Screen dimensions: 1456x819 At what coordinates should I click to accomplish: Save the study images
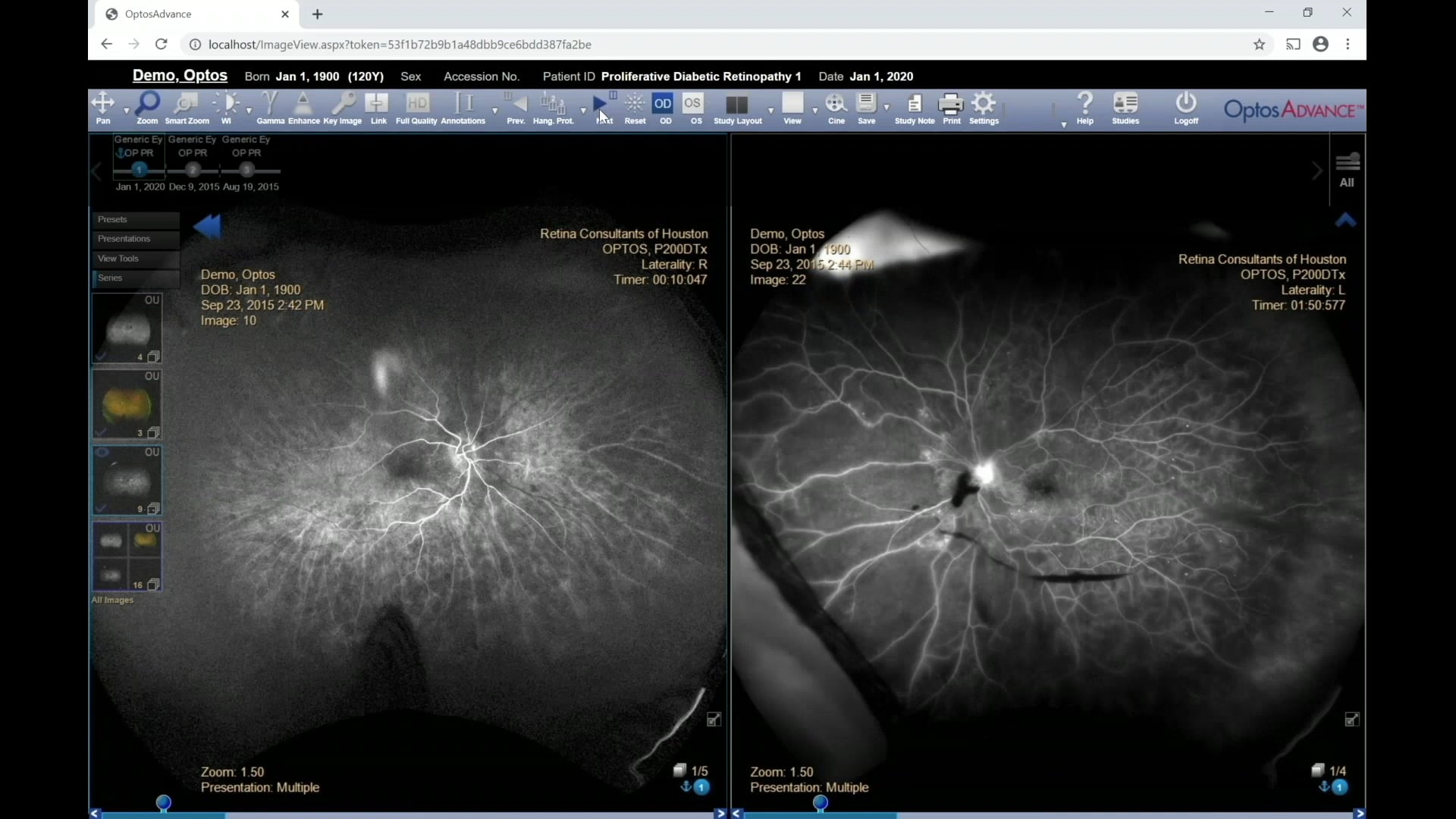[x=866, y=108]
